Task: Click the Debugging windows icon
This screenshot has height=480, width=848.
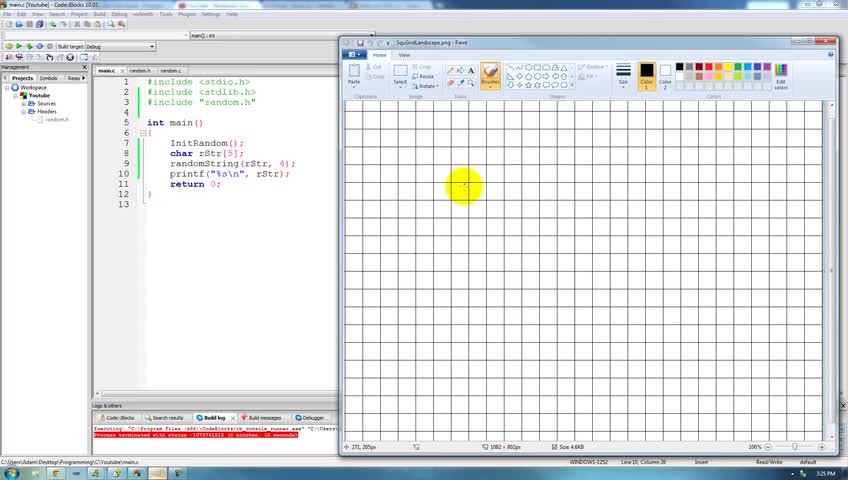Action: pyautogui.click(x=84, y=57)
